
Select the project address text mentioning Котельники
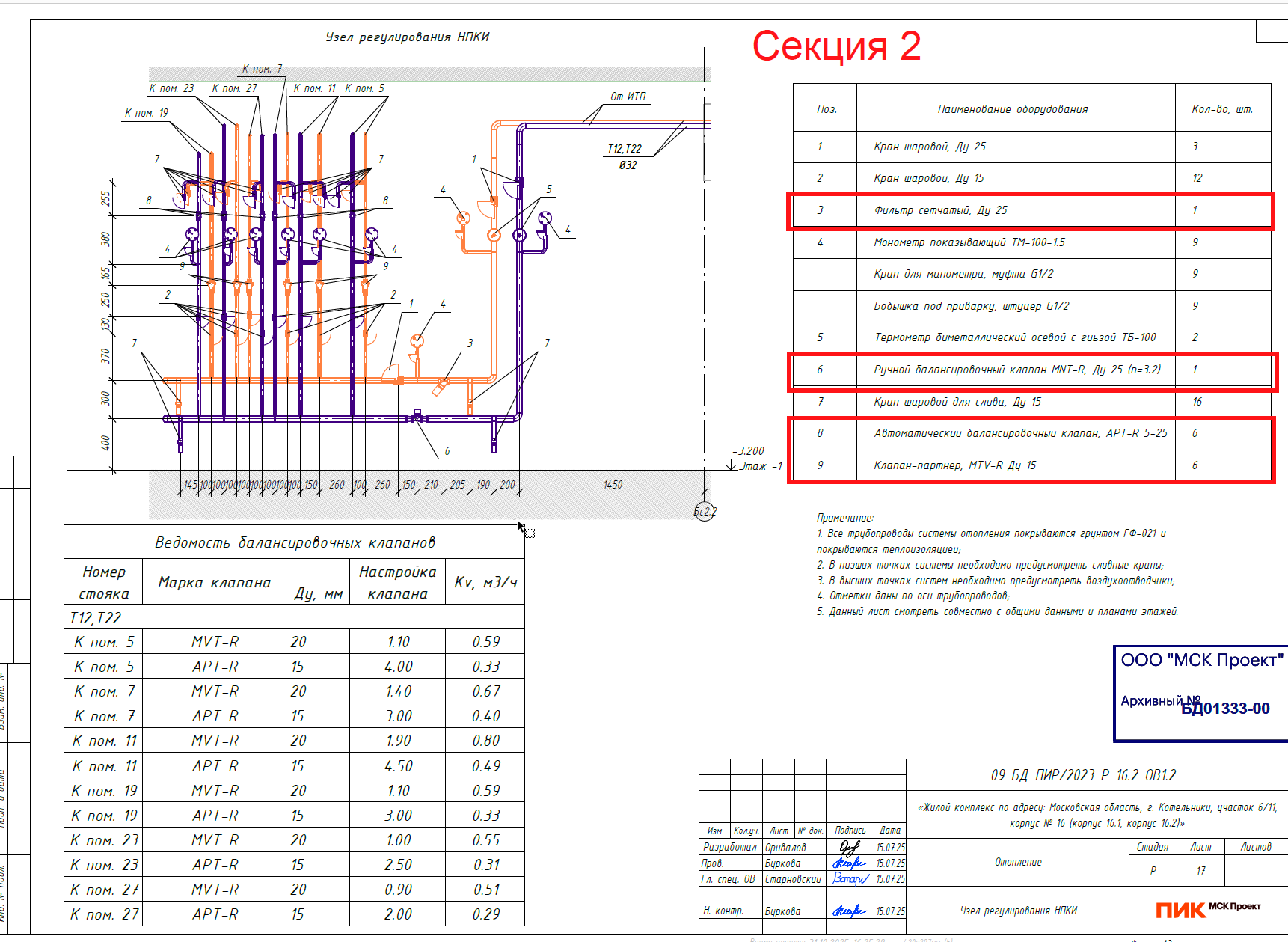[1097, 815]
